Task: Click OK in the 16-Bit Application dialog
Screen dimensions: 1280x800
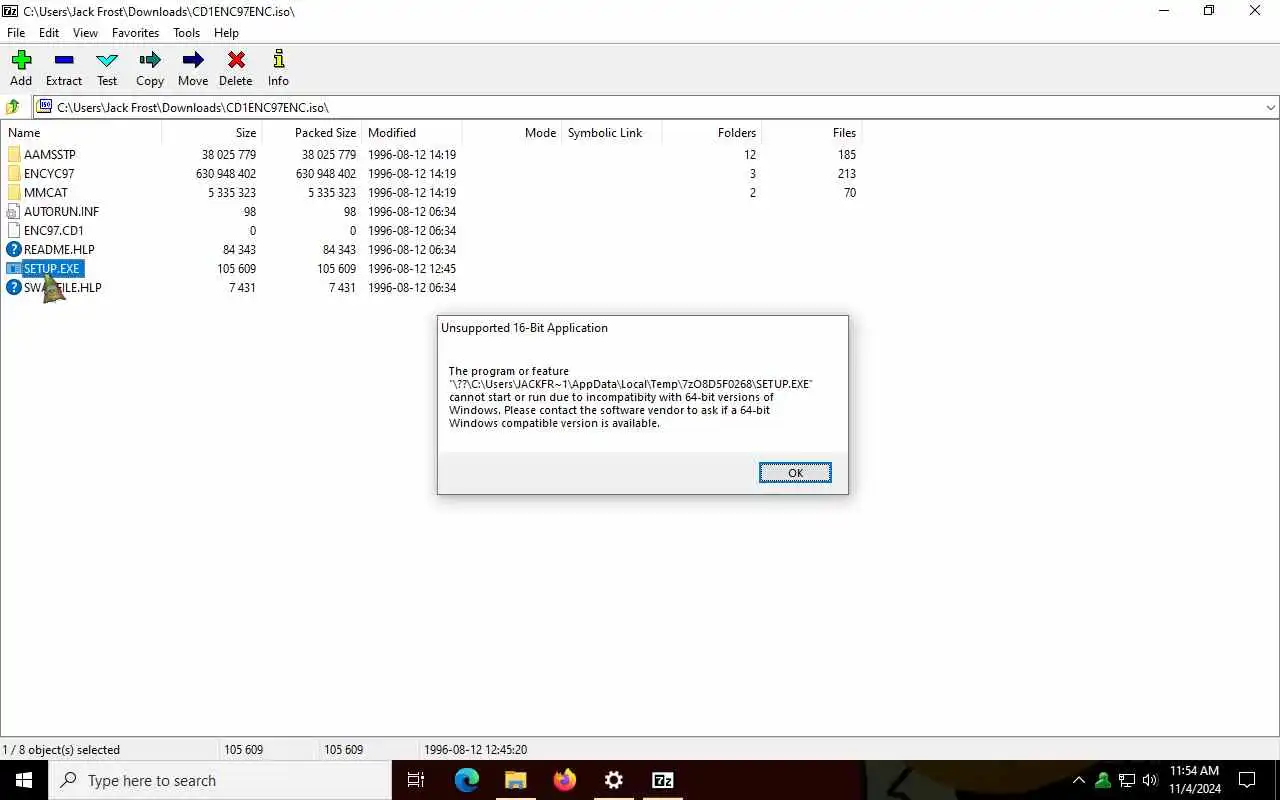Action: tap(795, 473)
